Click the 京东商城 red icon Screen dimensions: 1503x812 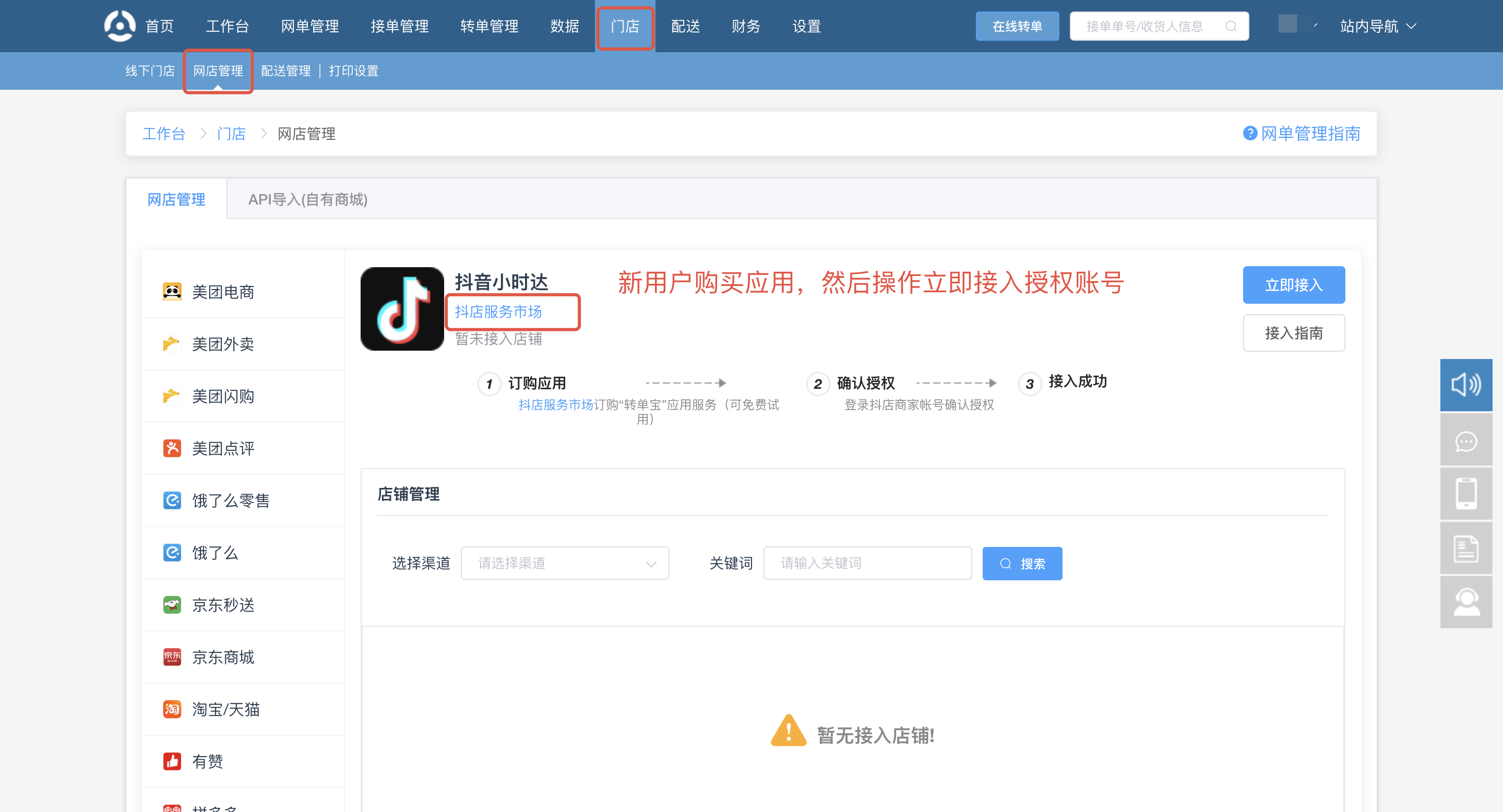pyautogui.click(x=172, y=657)
